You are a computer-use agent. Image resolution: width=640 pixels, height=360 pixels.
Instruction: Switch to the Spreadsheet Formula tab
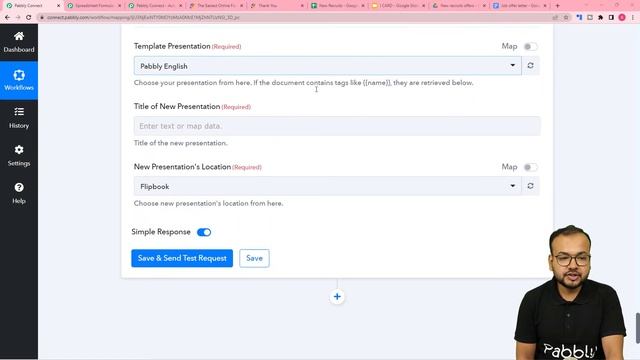tap(94, 6)
